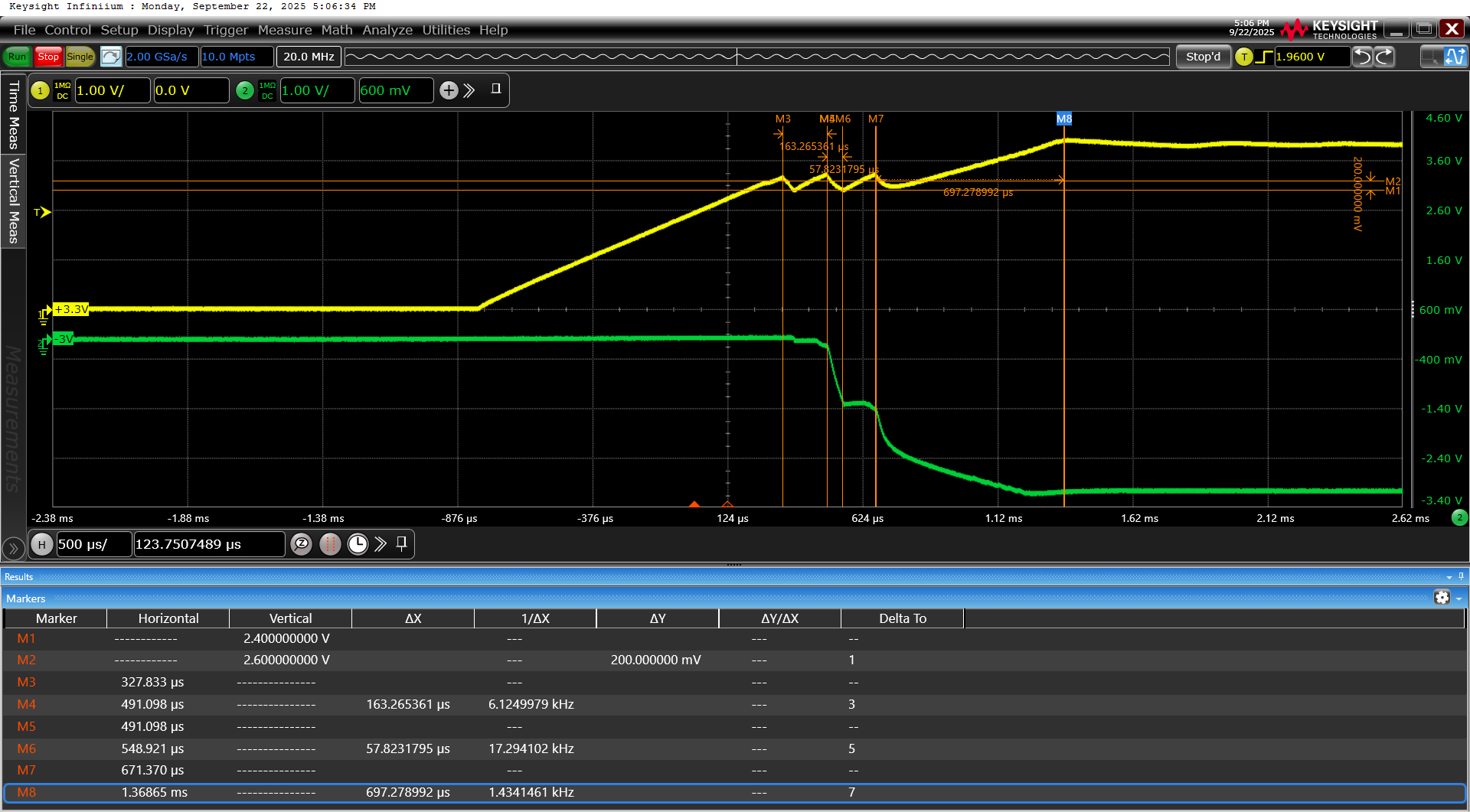
Task: Click channel 2 1MΩ DC coupling icon
Action: coord(267,90)
